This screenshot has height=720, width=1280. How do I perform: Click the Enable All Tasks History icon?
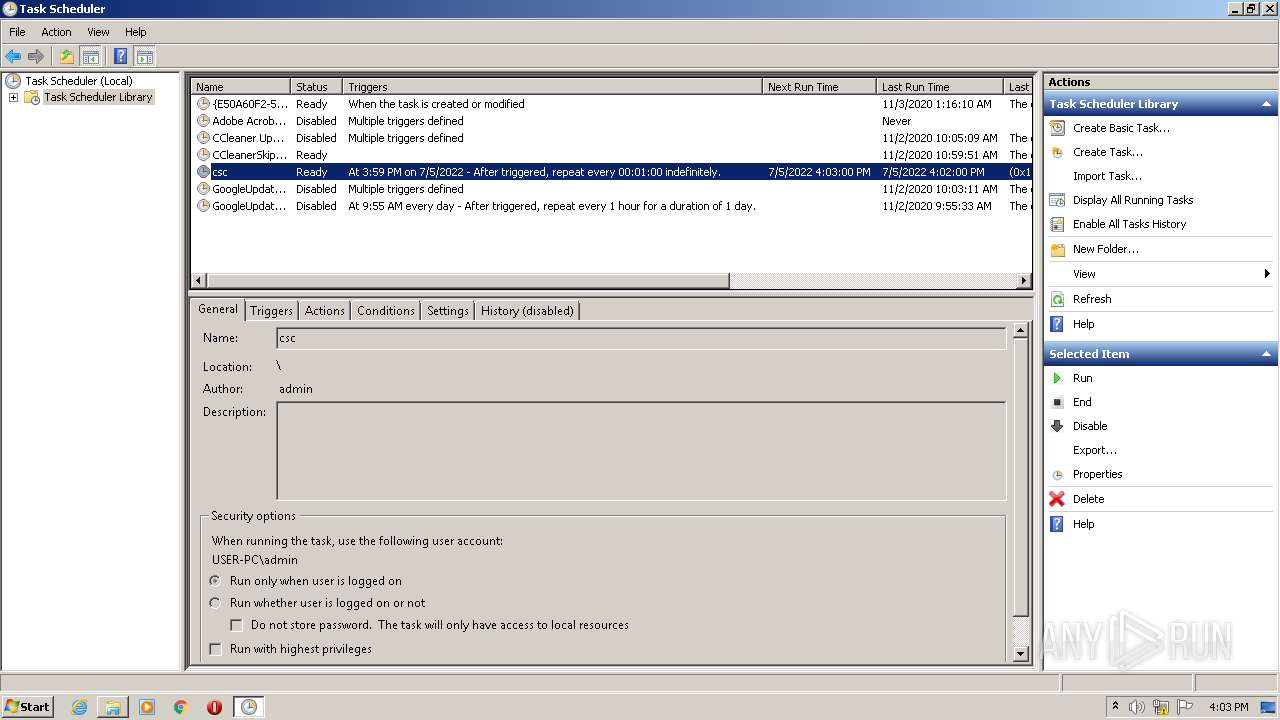point(1057,224)
